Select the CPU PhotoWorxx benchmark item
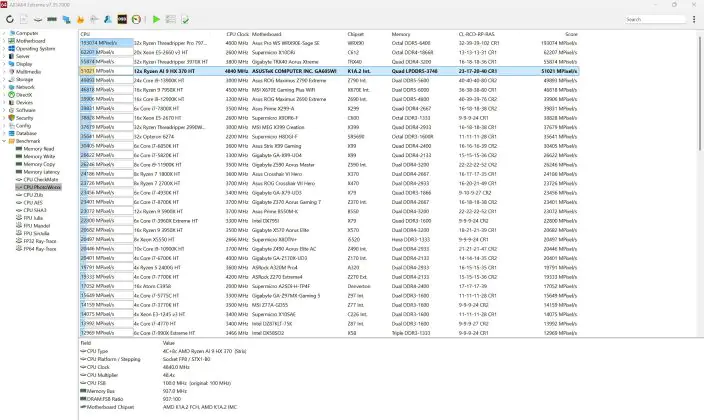704x420 pixels. (x=38, y=187)
